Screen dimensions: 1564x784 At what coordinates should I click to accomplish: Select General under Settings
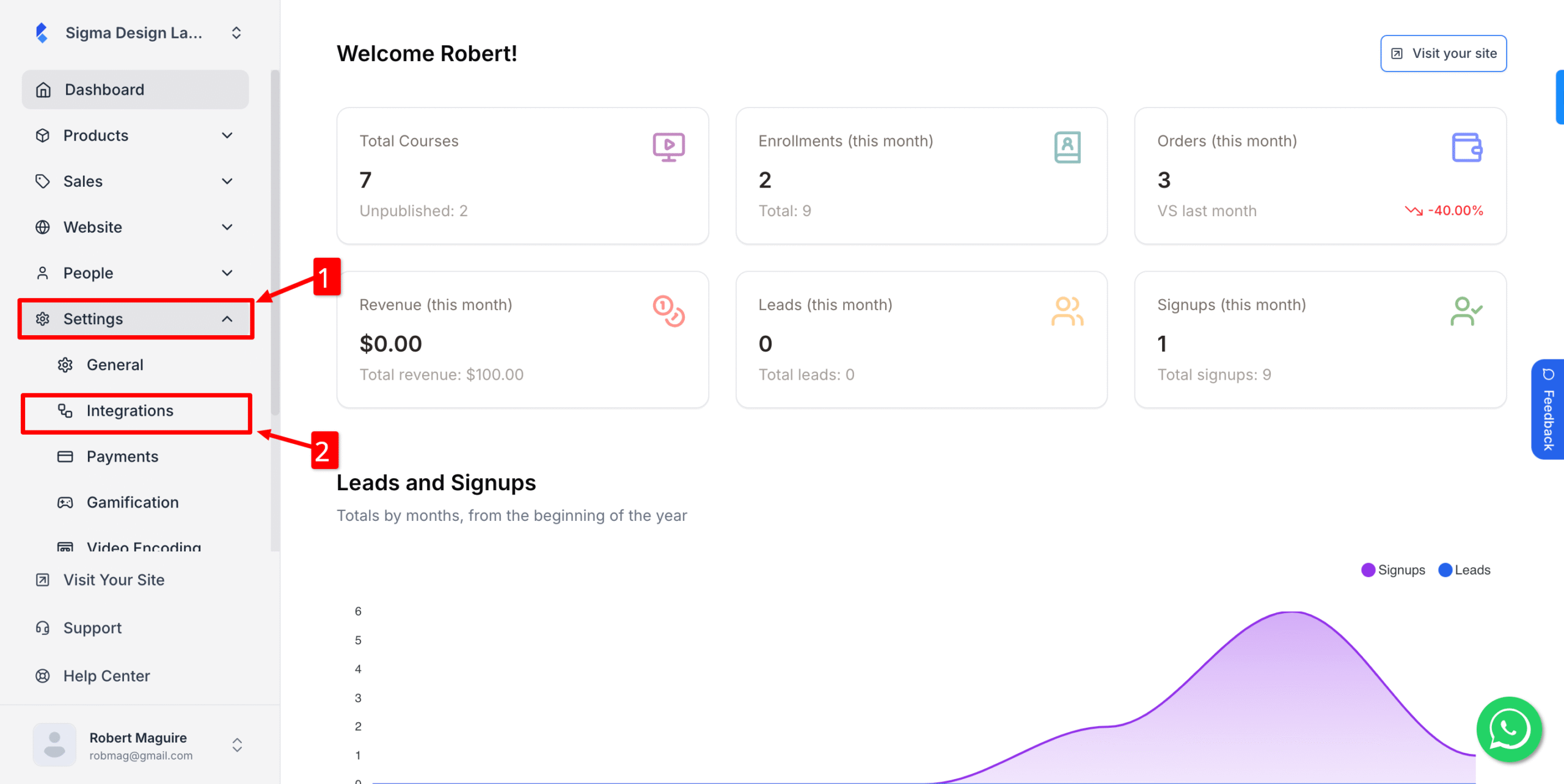pos(115,365)
